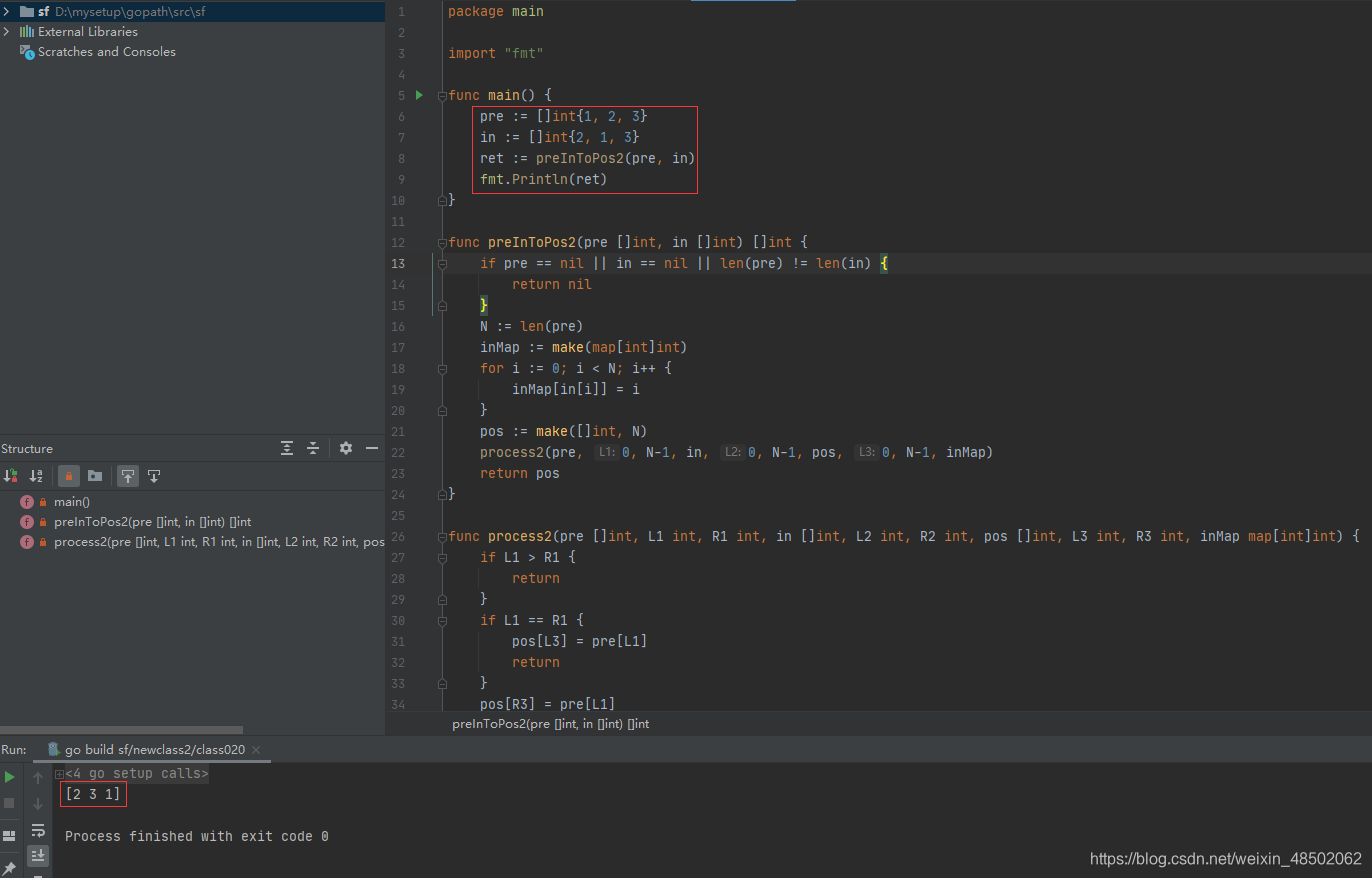This screenshot has height=878, width=1372.
Task: Select the External Libraries tree label
Action: [x=88, y=32]
